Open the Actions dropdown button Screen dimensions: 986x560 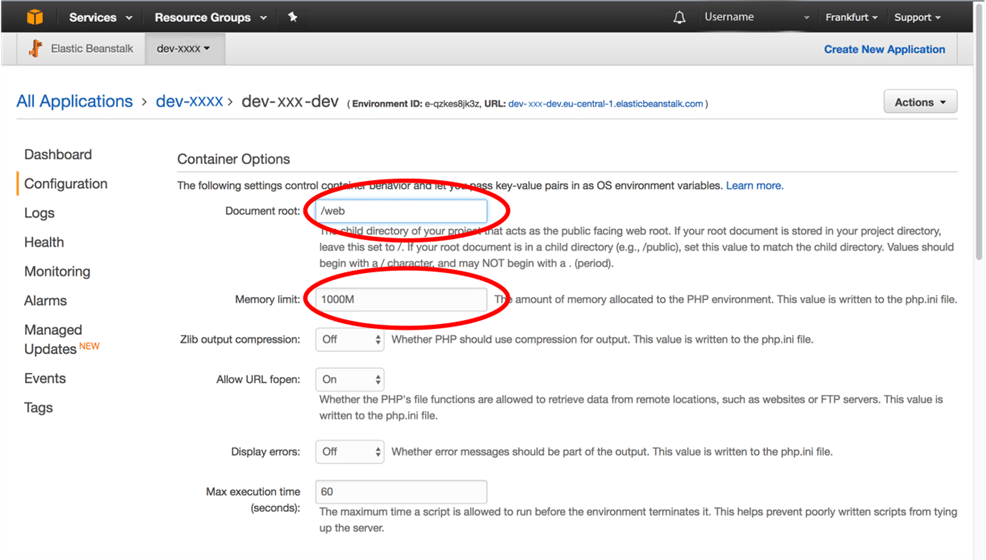(x=920, y=102)
